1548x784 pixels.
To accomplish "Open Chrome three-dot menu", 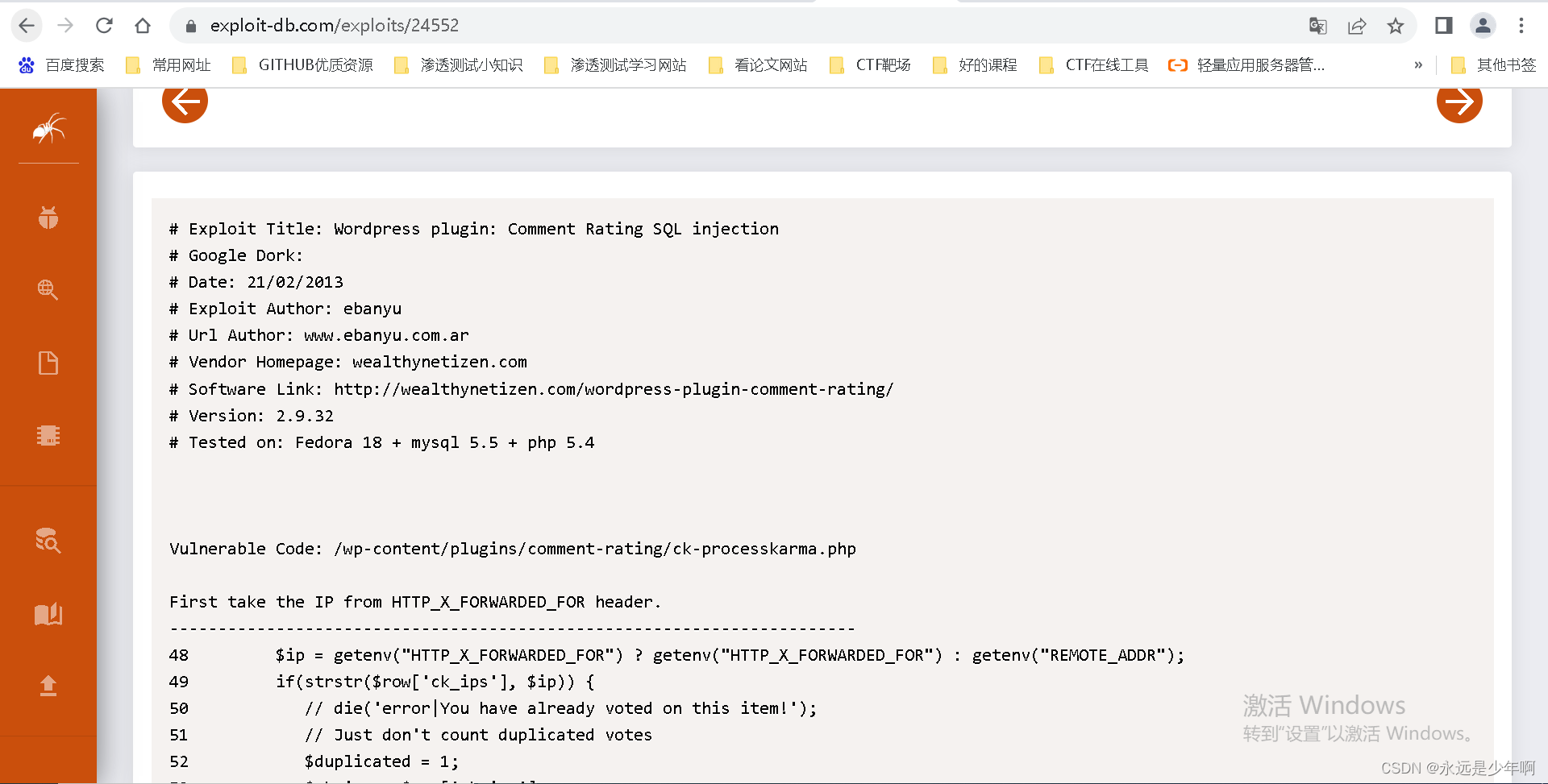I will click(1521, 26).
